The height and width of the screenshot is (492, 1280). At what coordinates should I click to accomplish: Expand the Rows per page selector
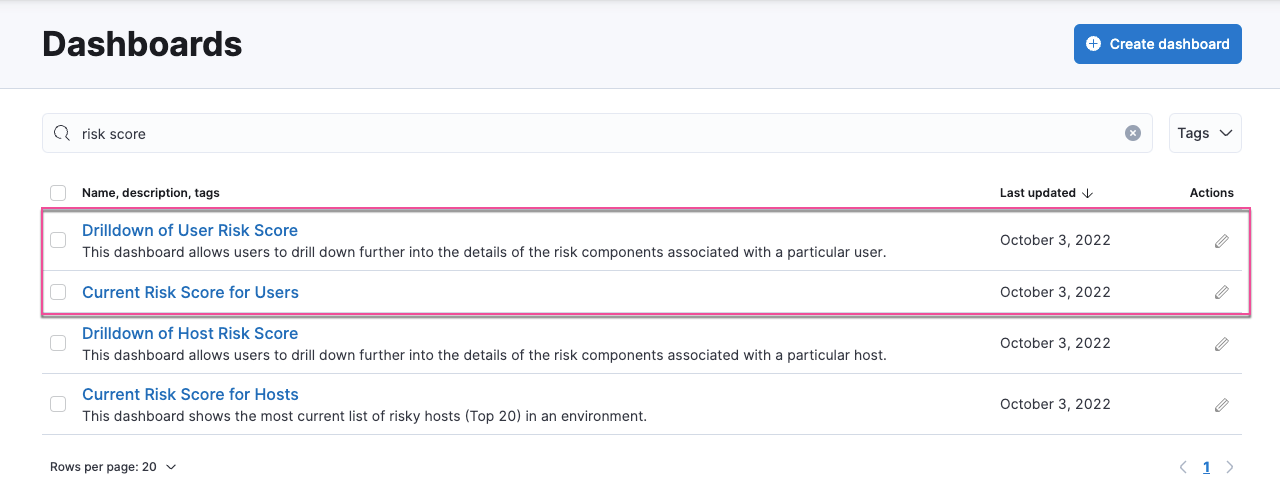[113, 467]
